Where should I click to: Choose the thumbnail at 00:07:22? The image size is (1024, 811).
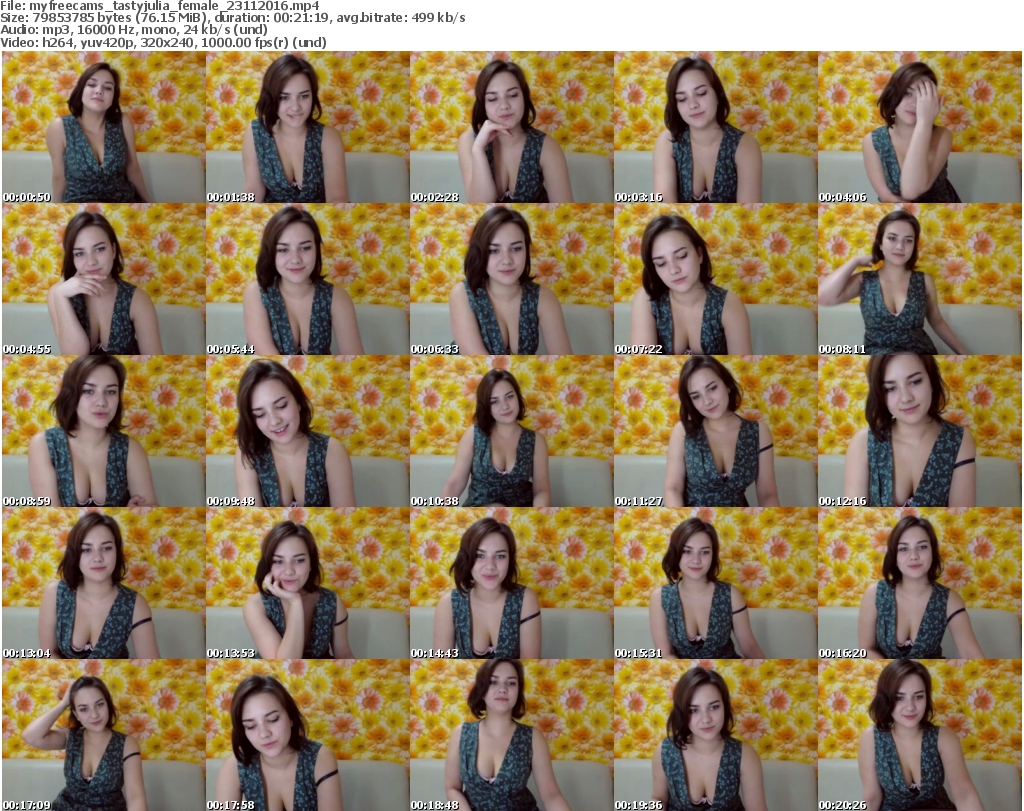716,279
